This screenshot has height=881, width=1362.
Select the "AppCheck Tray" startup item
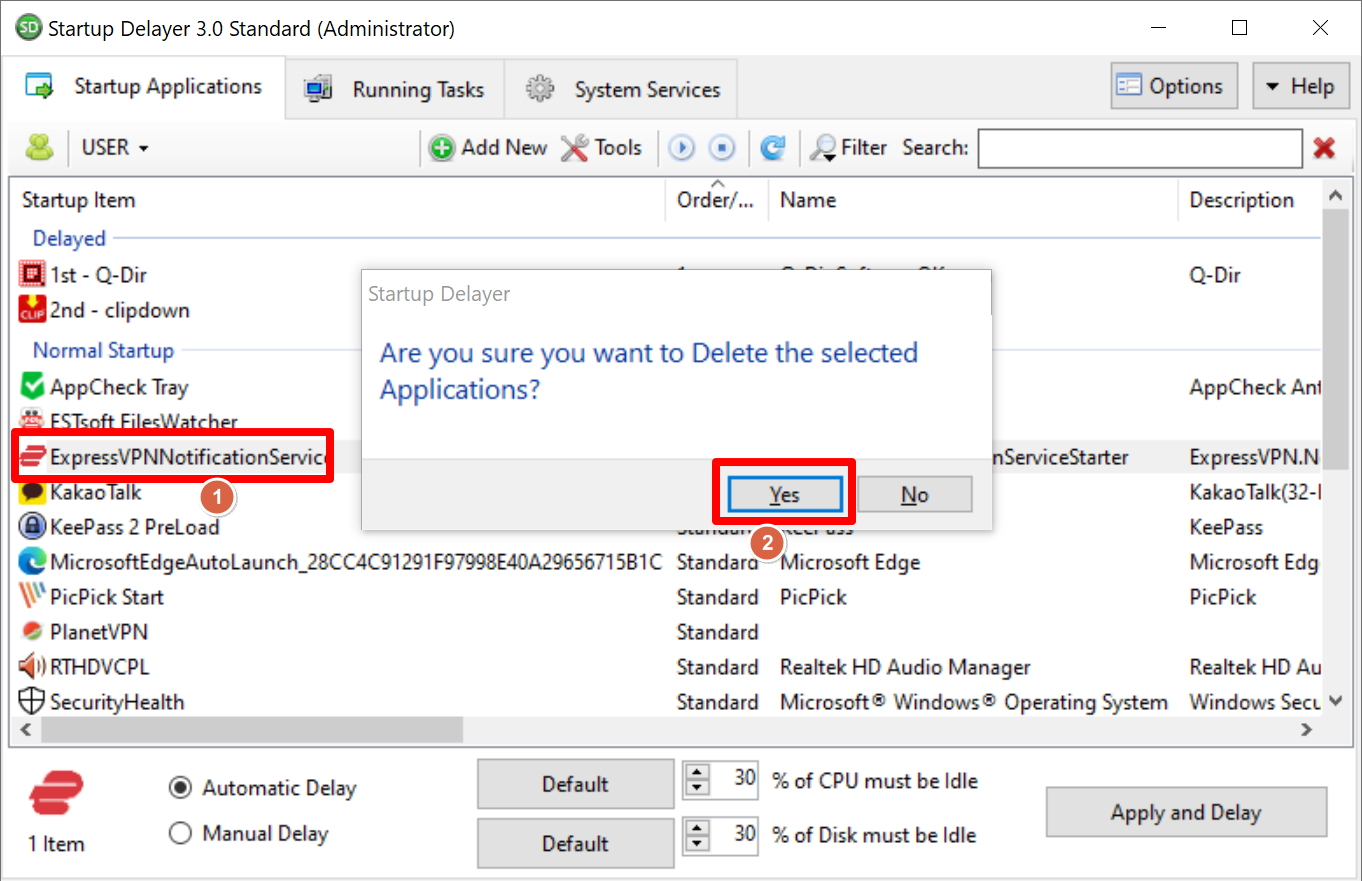pyautogui.click(x=119, y=387)
